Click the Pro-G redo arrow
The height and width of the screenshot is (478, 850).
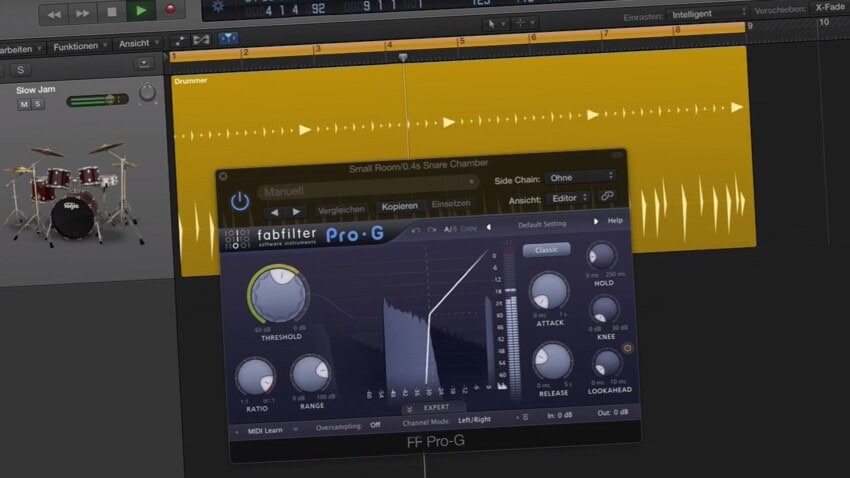432,230
